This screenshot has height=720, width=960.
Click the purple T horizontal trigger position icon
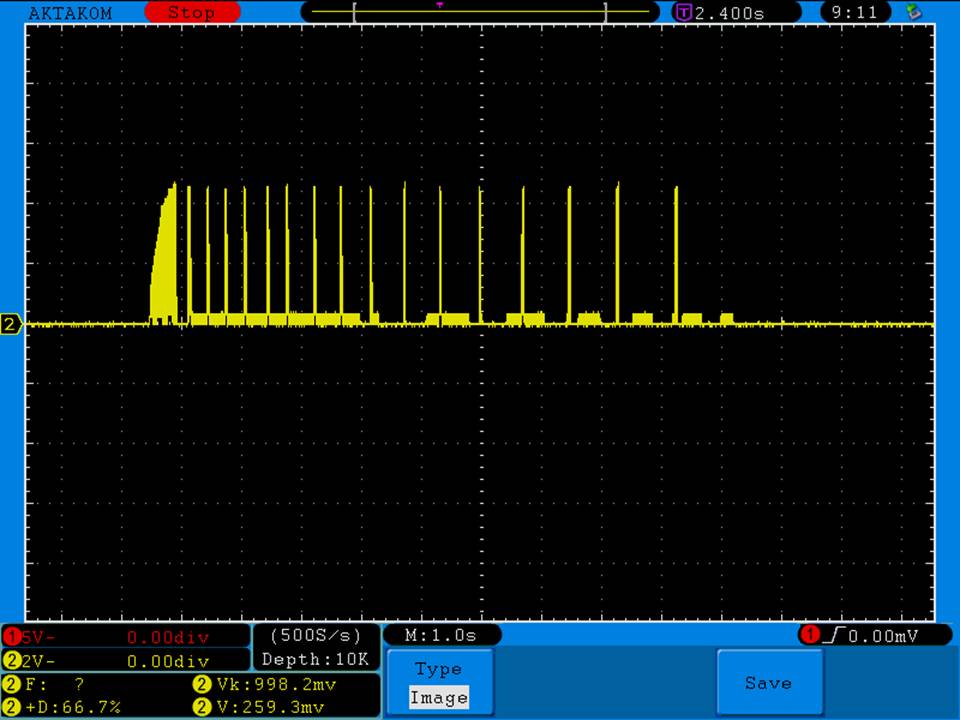pos(684,13)
